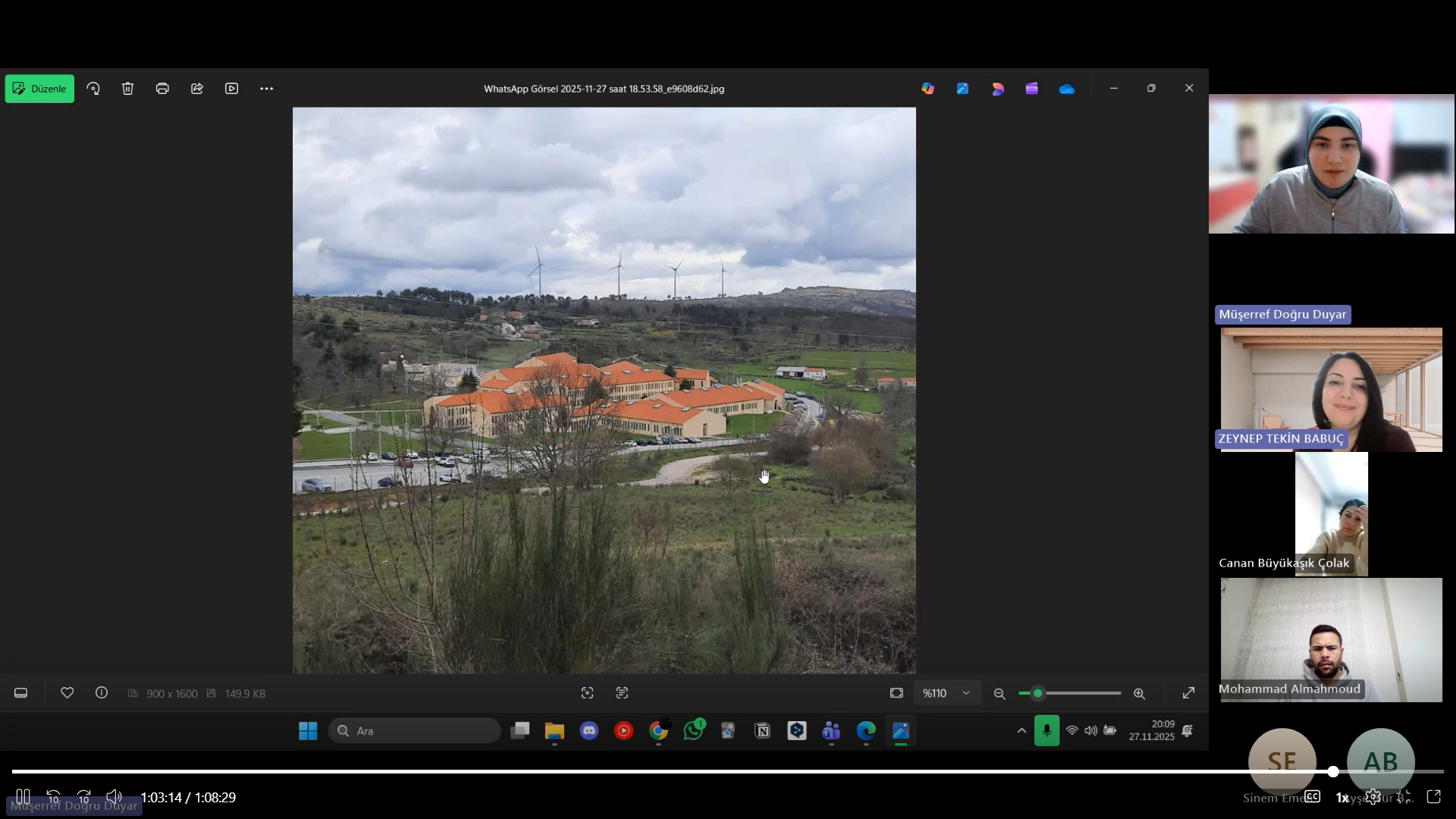
Task: Start slideshow with the play icon
Action: click(232, 89)
